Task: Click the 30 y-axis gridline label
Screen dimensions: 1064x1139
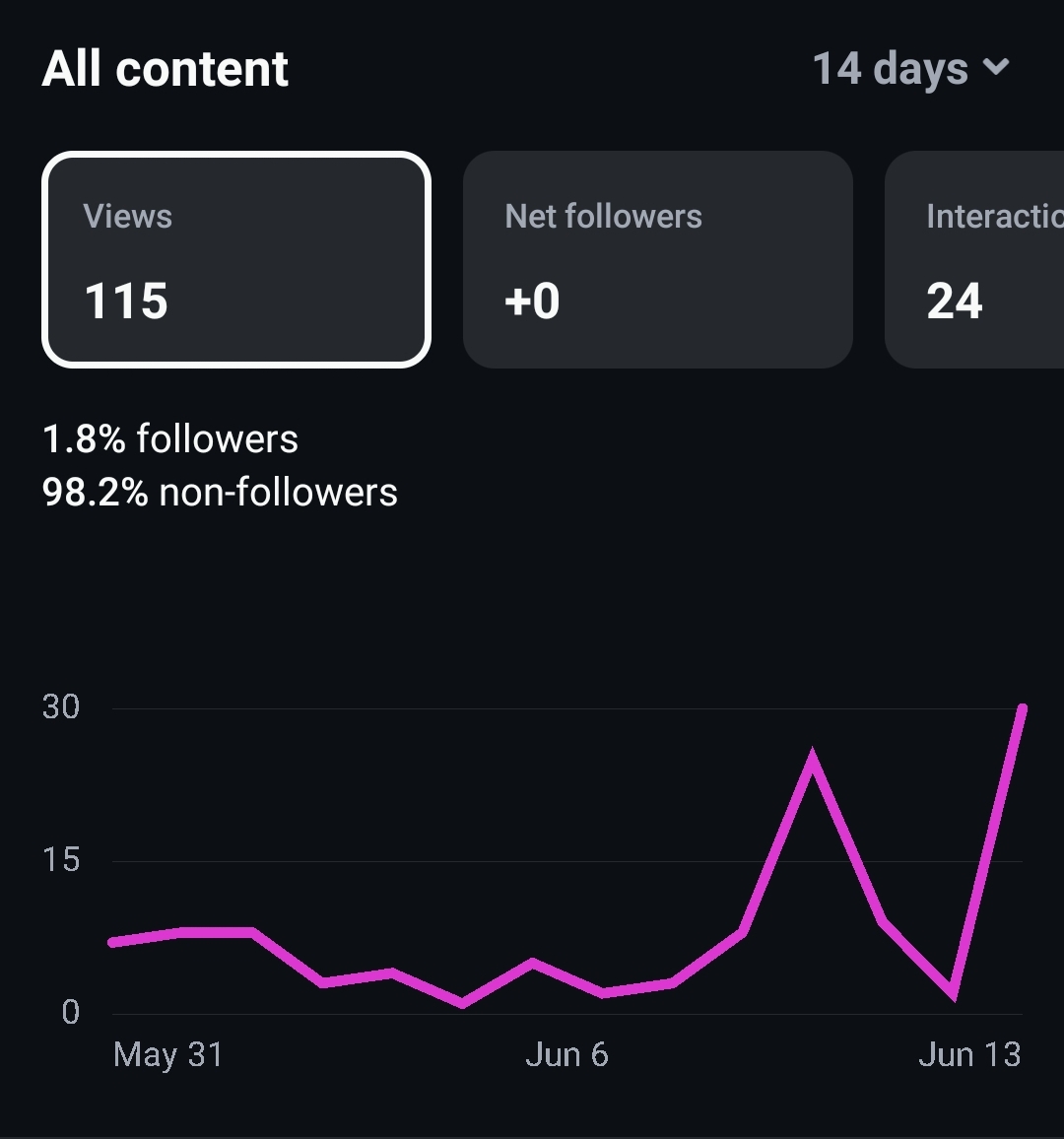Action: pos(61,706)
